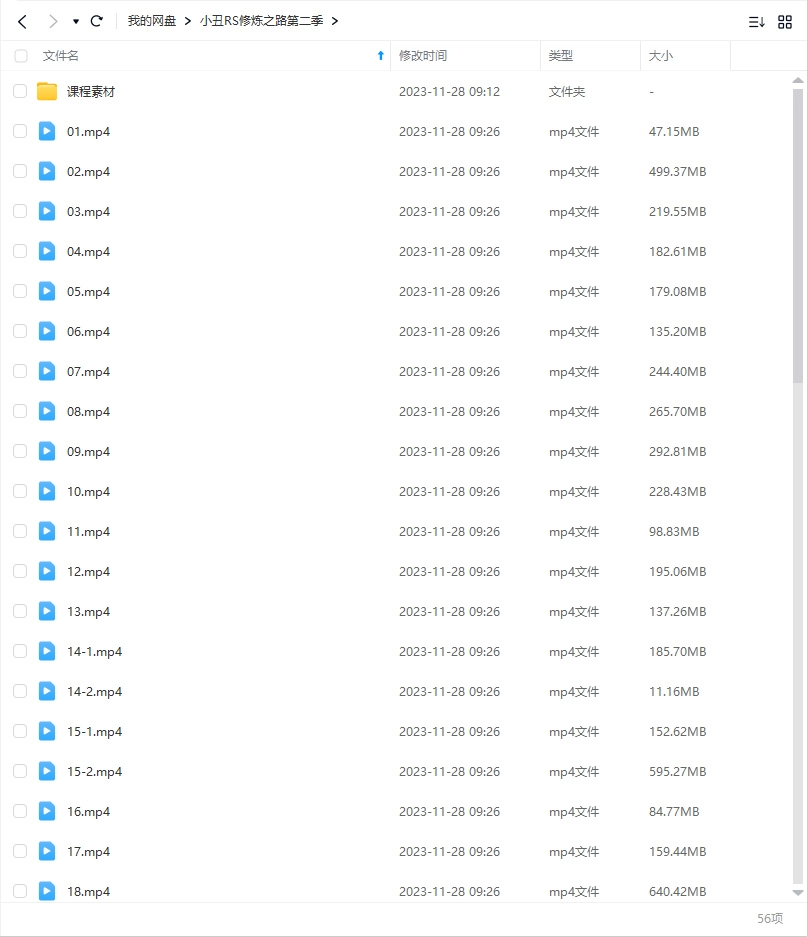808x937 pixels.
Task: Open the file 12.mp4
Action: 88,571
